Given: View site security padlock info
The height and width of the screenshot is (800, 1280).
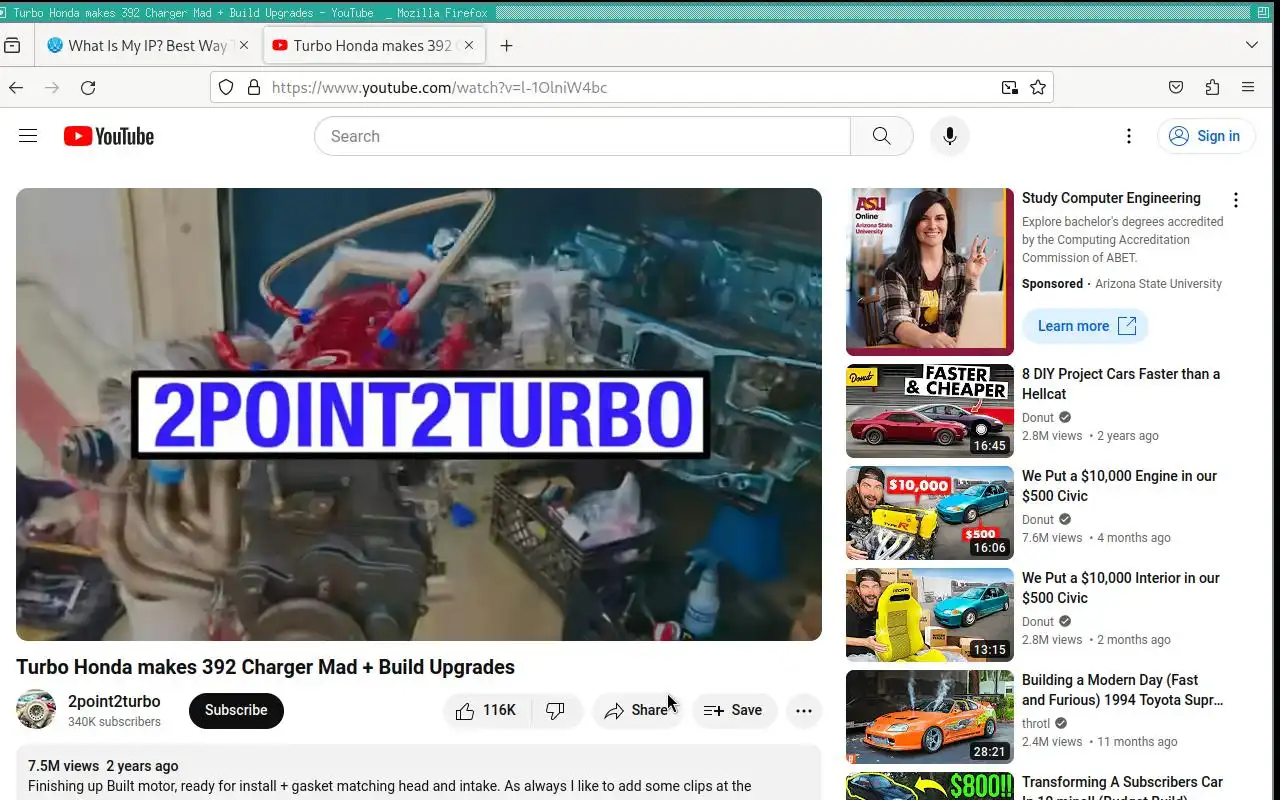Looking at the screenshot, I should [254, 88].
